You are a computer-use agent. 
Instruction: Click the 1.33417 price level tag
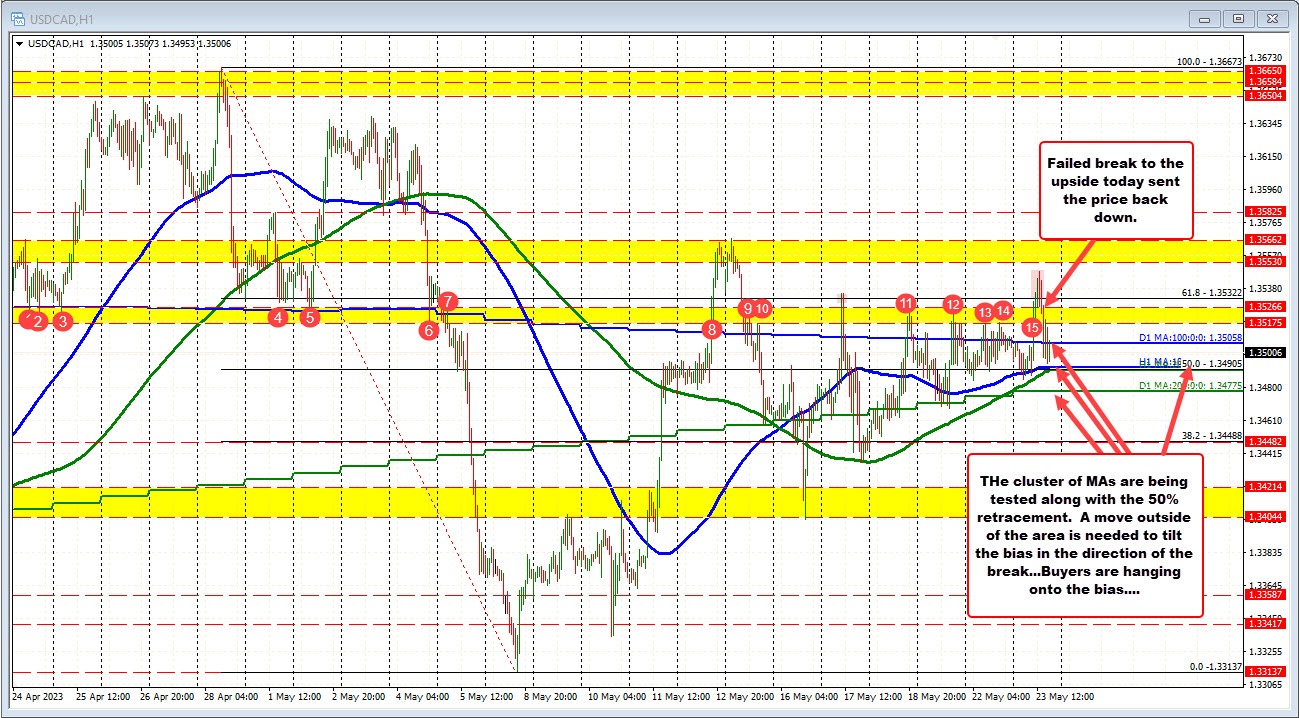[x=1265, y=624]
